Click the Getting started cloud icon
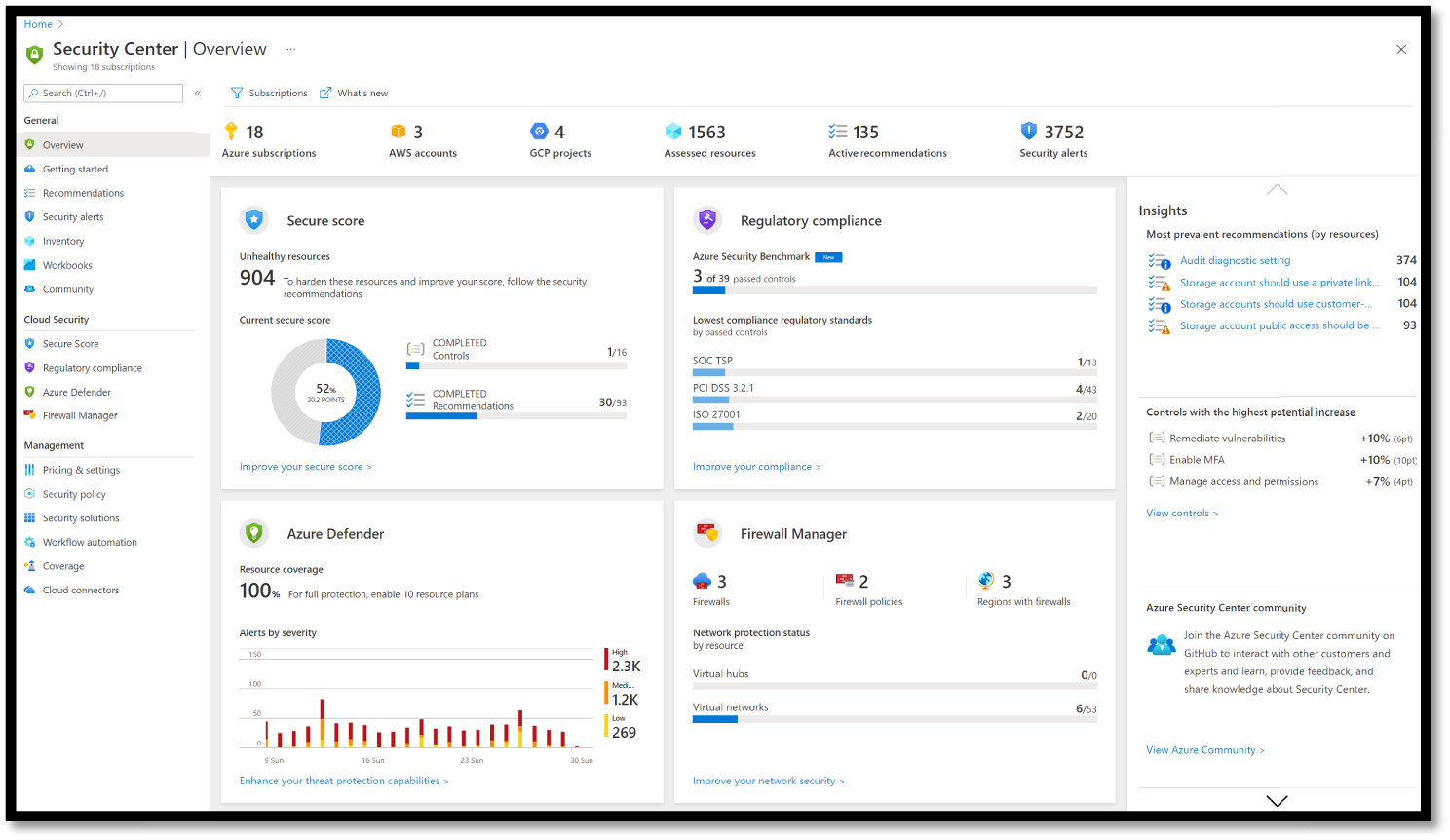The height and width of the screenshot is (840, 1450). pos(30,169)
